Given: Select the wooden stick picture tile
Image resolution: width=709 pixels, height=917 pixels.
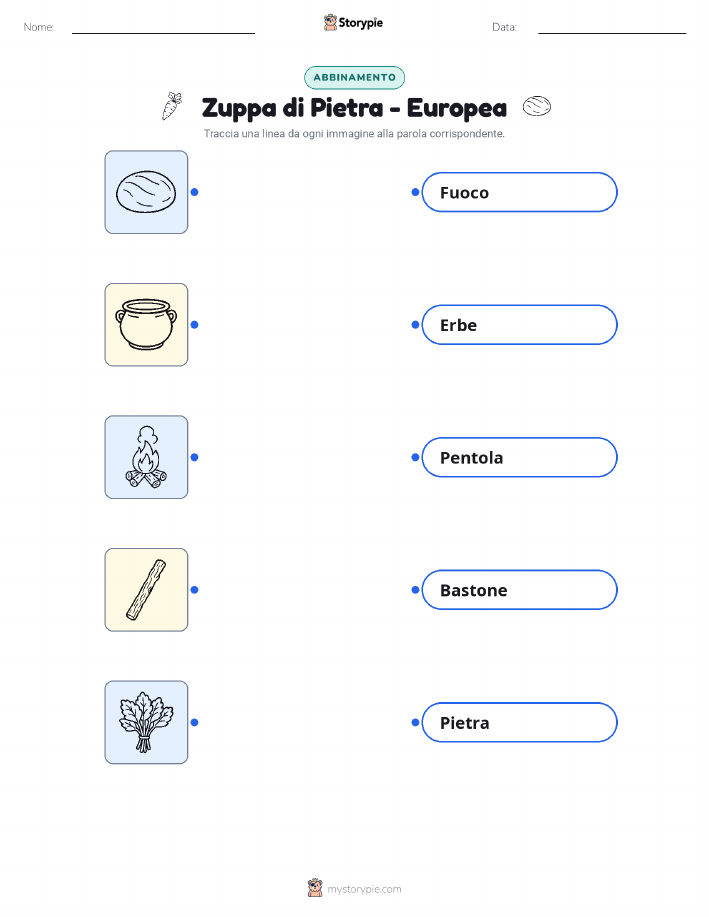Looking at the screenshot, I should pyautogui.click(x=146, y=590).
